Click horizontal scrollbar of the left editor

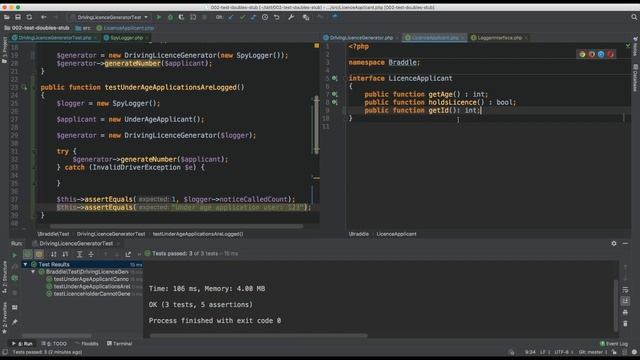[x=177, y=226]
